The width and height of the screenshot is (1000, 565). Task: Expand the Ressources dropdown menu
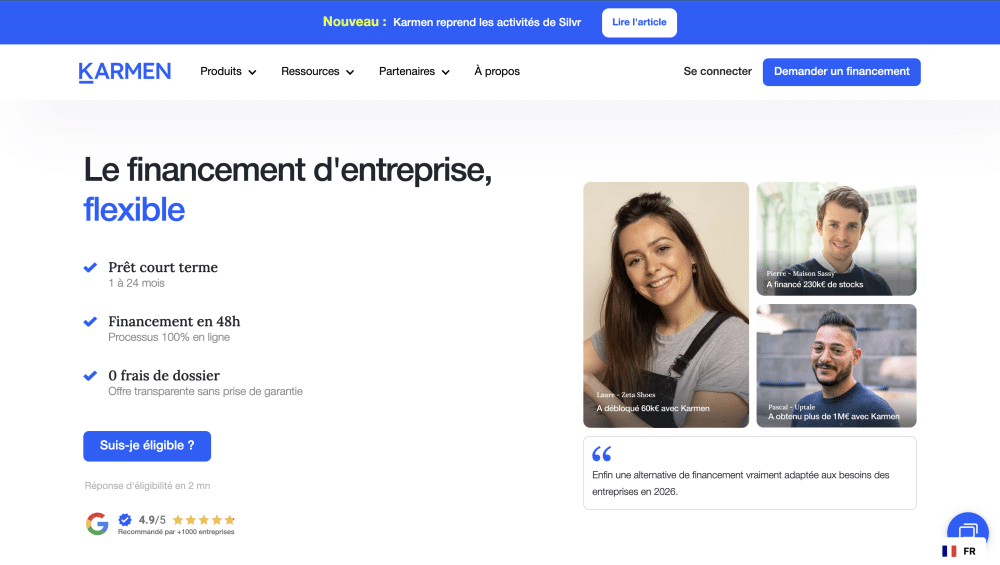(318, 71)
